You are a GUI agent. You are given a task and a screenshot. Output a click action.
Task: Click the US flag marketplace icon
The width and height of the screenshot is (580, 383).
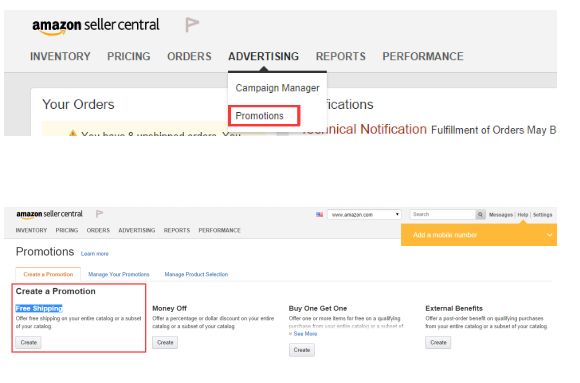pos(320,215)
